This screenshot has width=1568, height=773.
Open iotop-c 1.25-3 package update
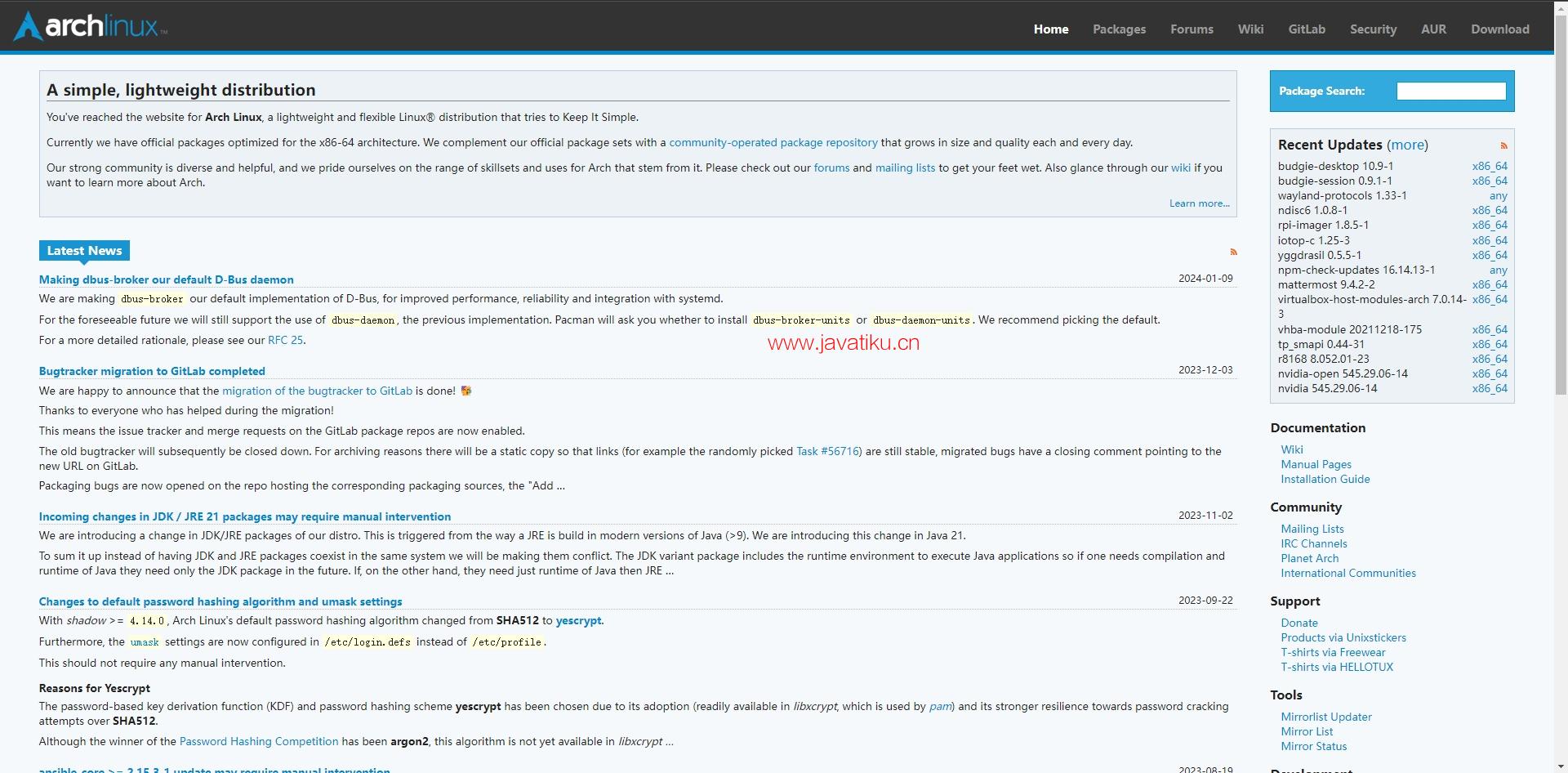pos(1314,240)
